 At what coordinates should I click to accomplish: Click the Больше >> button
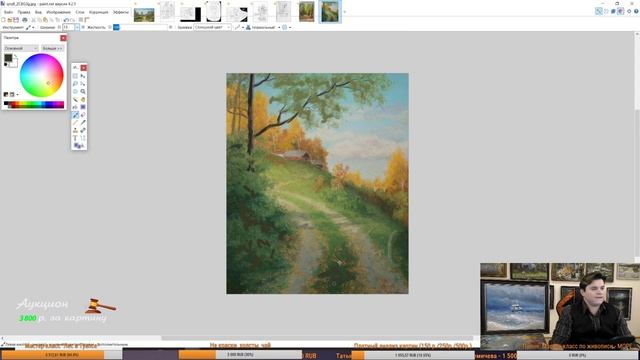(53, 48)
